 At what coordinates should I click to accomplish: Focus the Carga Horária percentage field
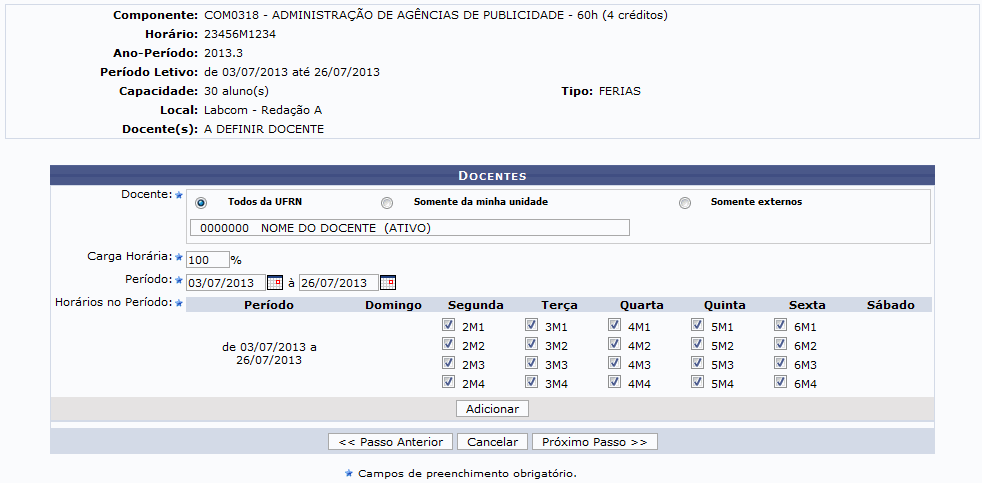pyautogui.click(x=207, y=259)
